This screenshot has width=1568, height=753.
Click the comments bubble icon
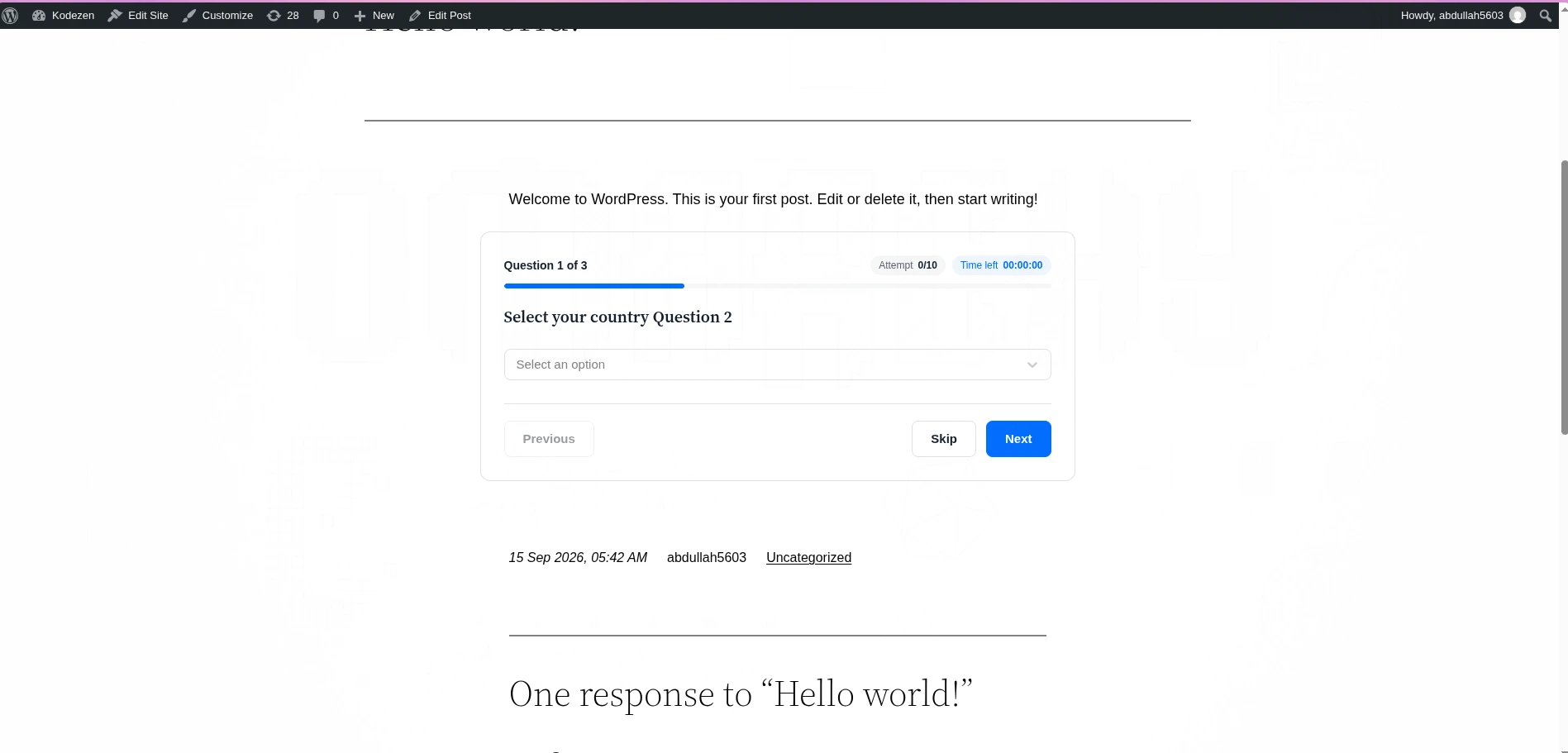point(319,16)
